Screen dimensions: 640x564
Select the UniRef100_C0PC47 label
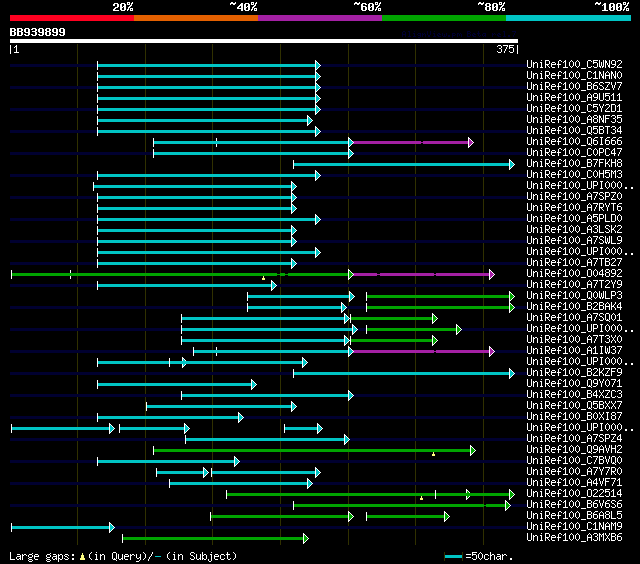pyautogui.click(x=574, y=153)
